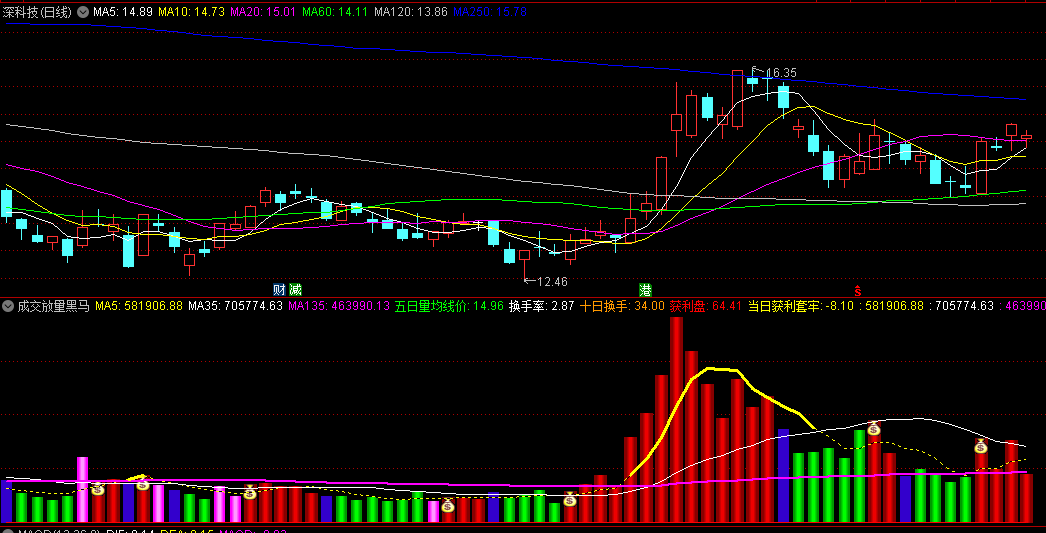Screen dimensions: 1046x533
Task: Click the green 港 marker icon
Action: tap(645, 290)
